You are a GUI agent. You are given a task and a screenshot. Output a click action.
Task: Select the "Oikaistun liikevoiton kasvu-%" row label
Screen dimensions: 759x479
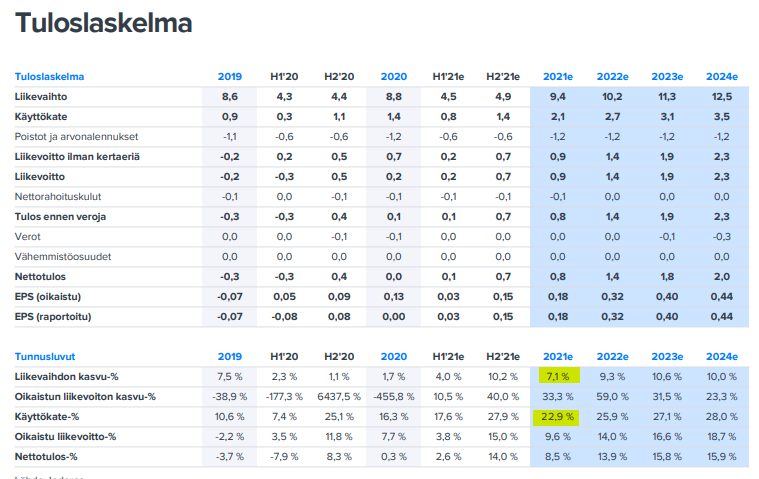pos(86,396)
